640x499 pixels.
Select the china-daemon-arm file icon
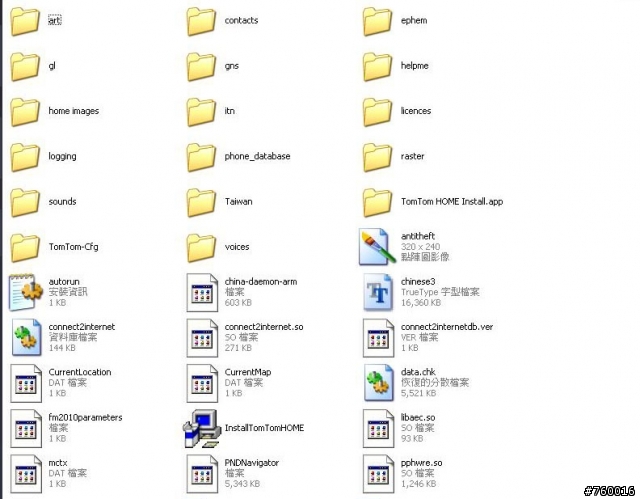click(x=202, y=293)
